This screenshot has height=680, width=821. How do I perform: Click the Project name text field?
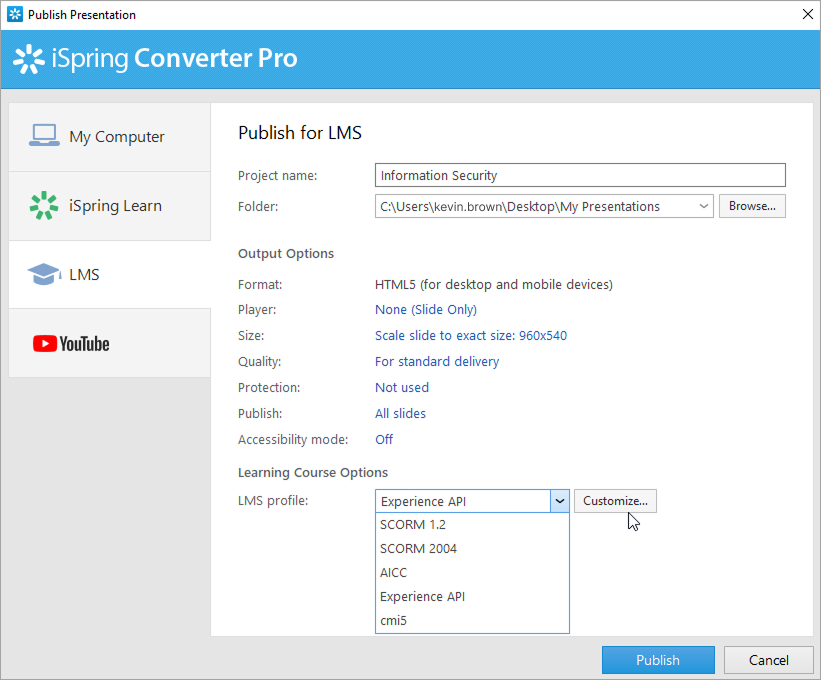click(x=580, y=176)
